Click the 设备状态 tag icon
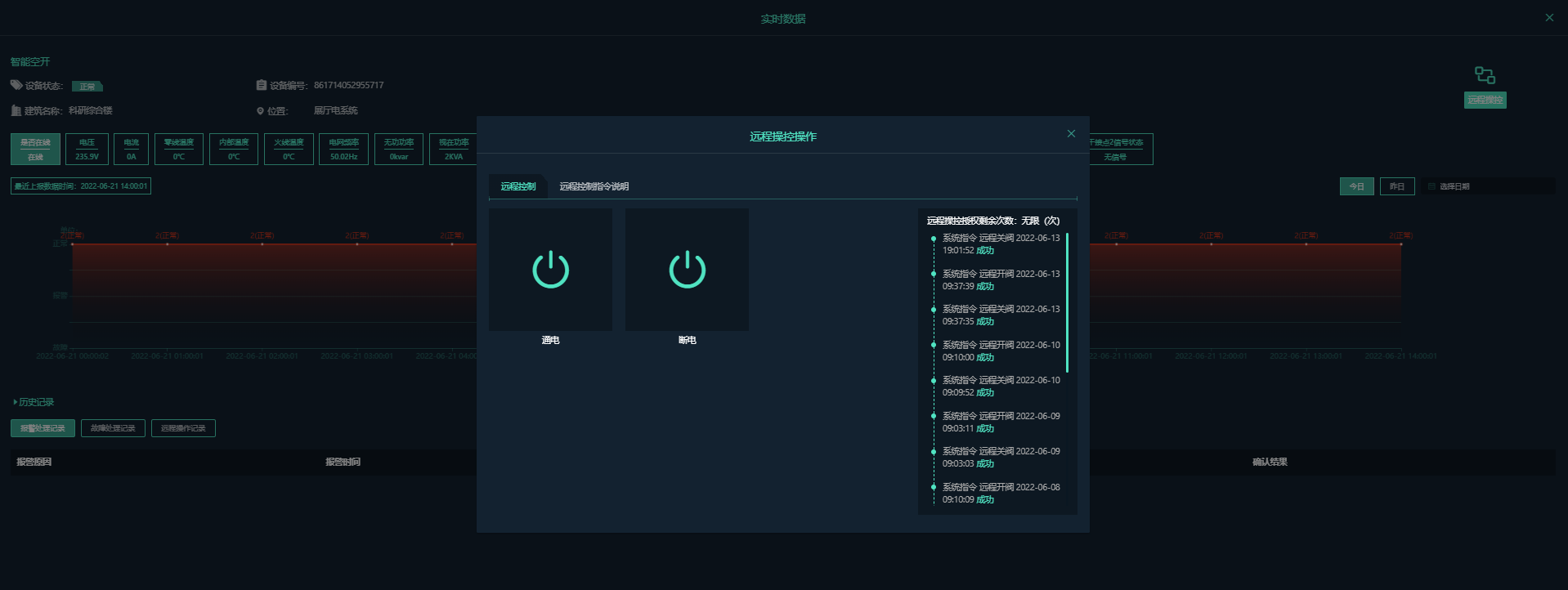 (x=16, y=85)
